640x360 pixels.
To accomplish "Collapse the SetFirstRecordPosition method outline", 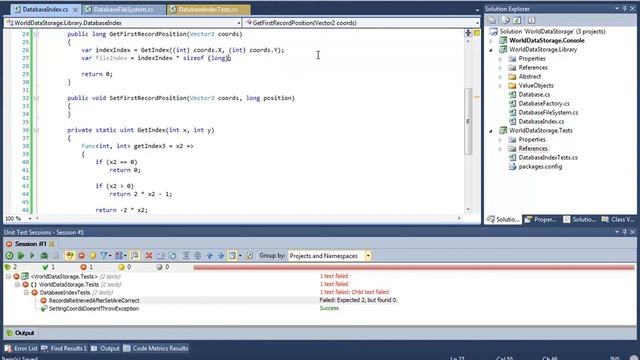I will pyautogui.click(x=36, y=98).
